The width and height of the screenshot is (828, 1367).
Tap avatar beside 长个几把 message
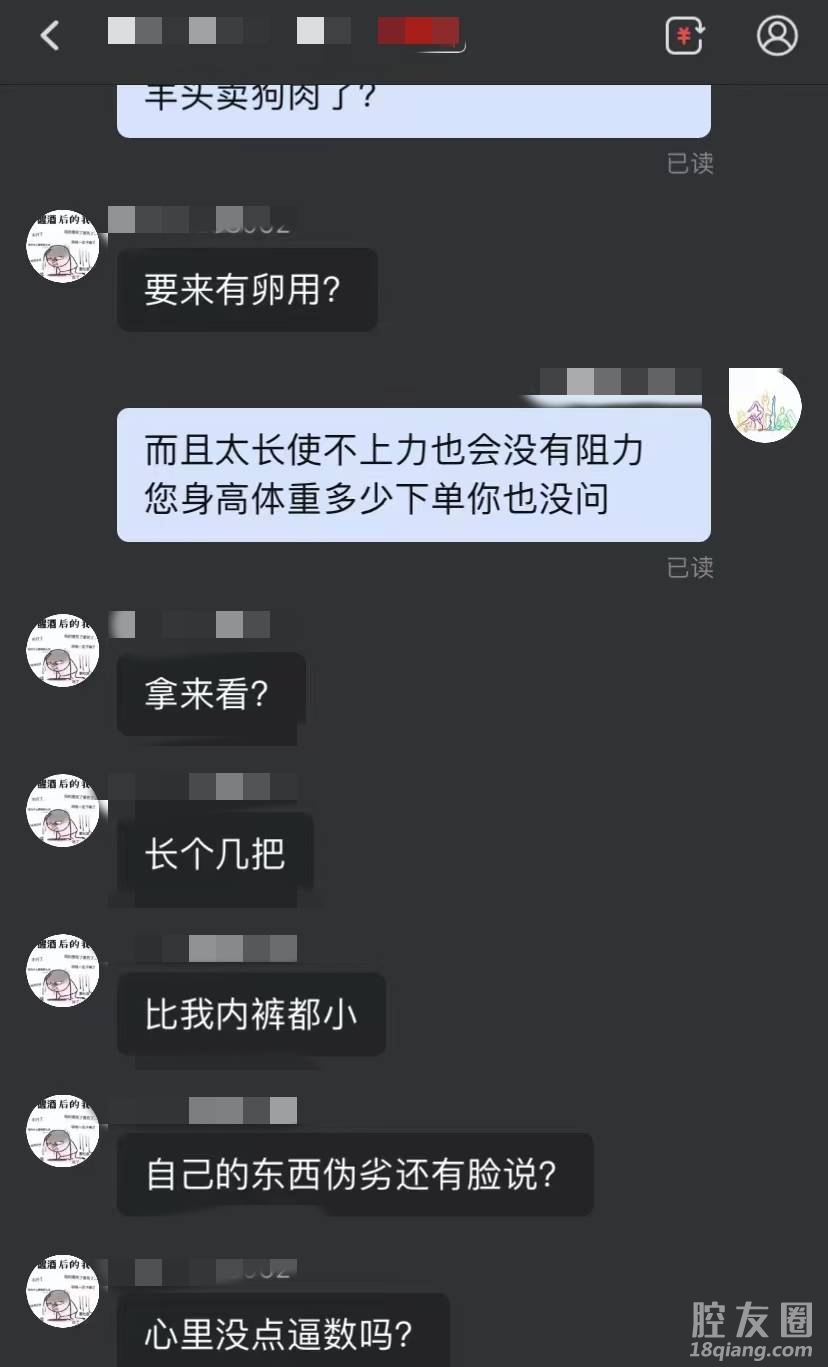tap(62, 810)
